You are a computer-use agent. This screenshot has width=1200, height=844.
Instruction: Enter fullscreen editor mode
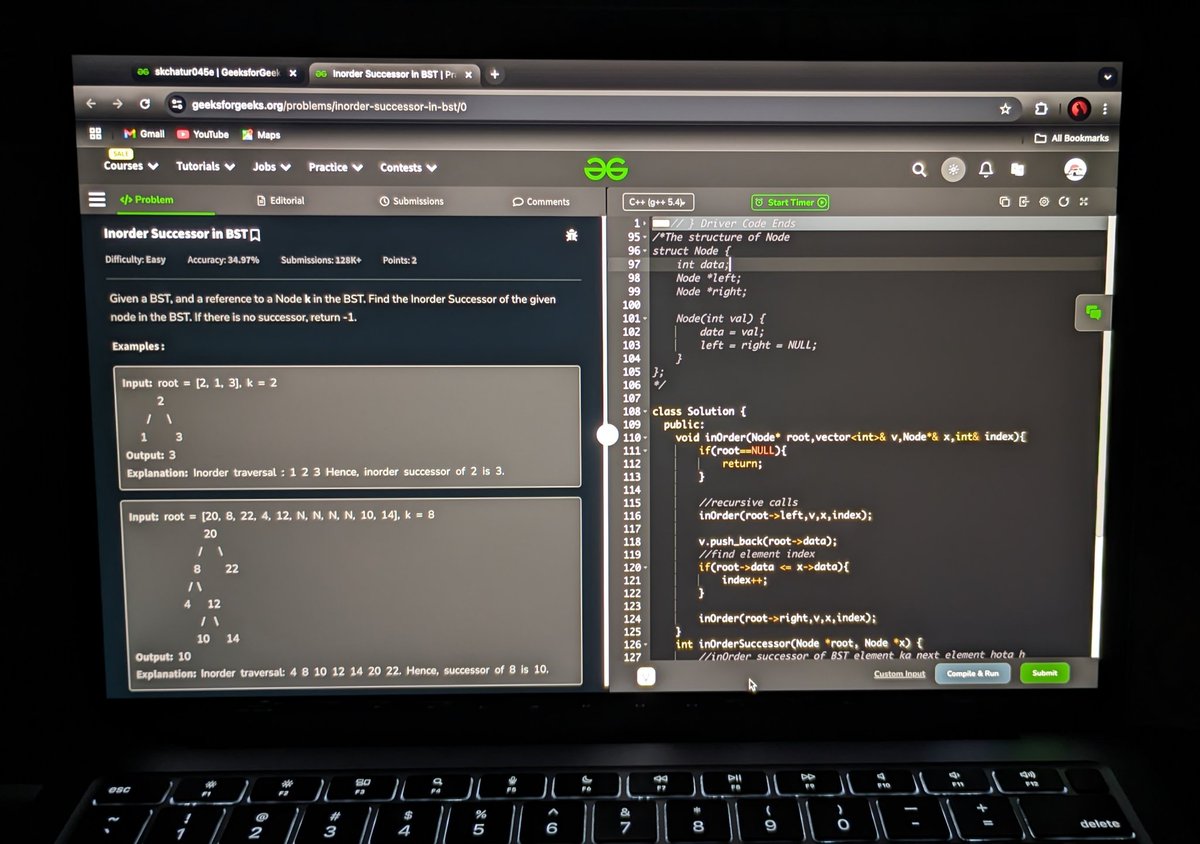(x=1084, y=202)
